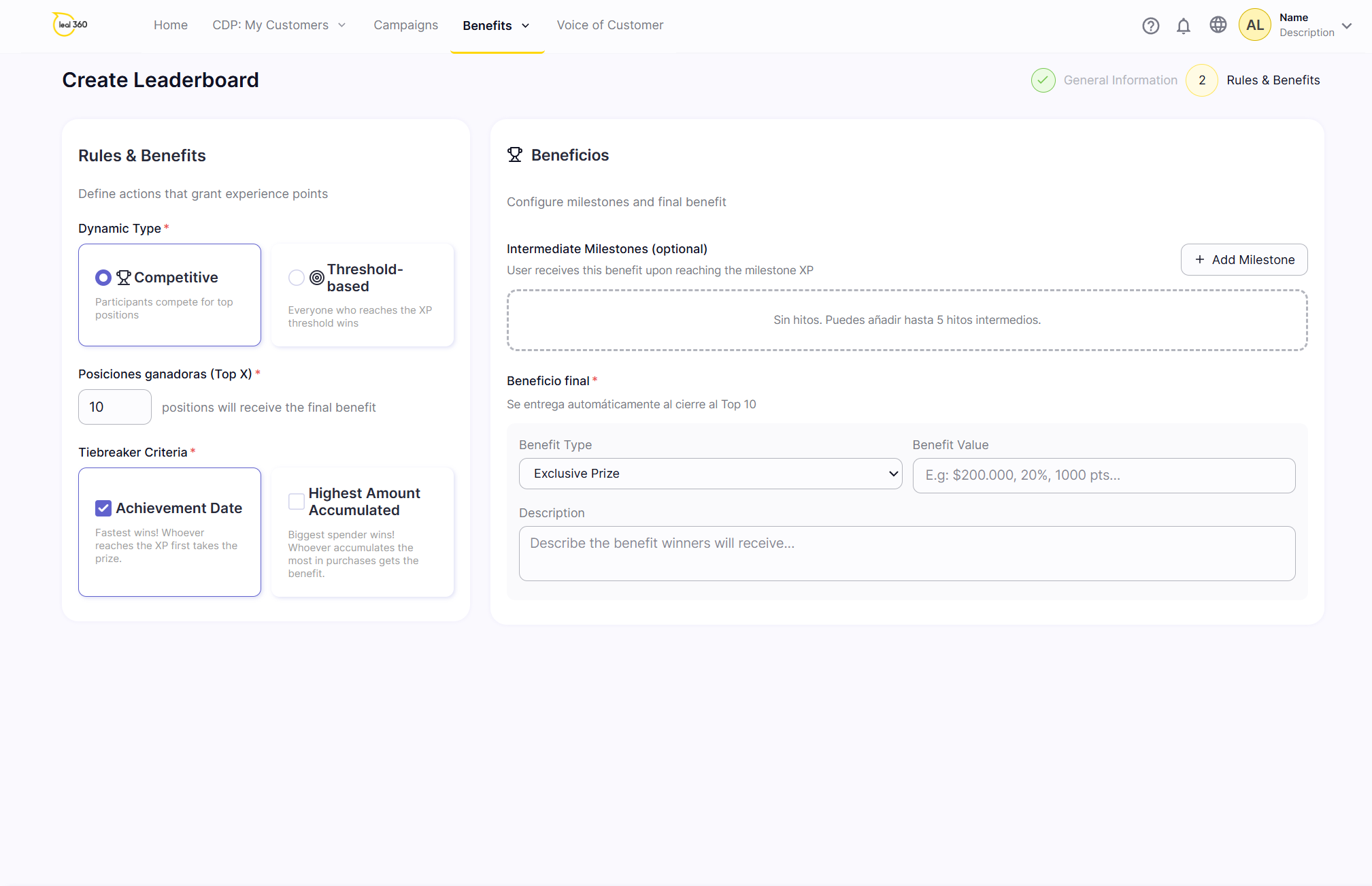Screen dimensions: 1372x886
Task: Open the user profile dropdown chevron
Action: 1347,26
